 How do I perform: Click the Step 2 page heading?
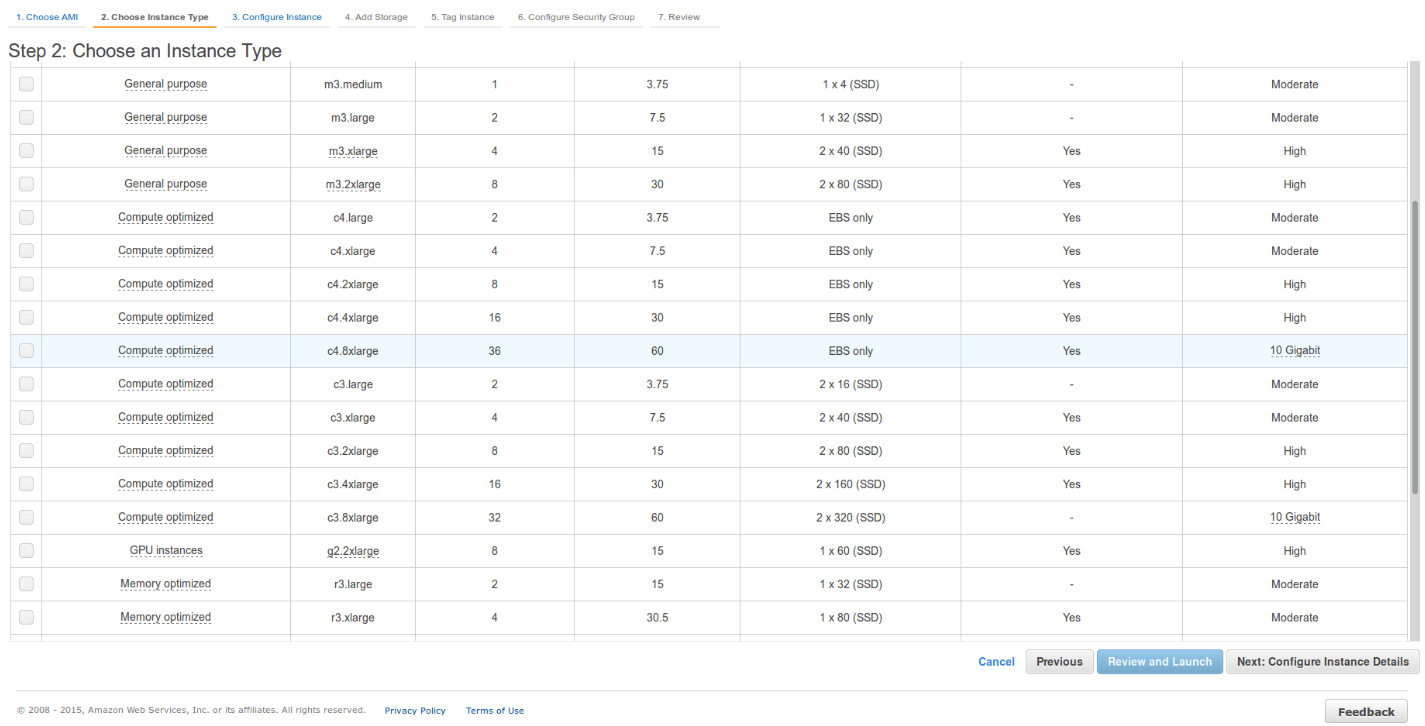pos(145,50)
